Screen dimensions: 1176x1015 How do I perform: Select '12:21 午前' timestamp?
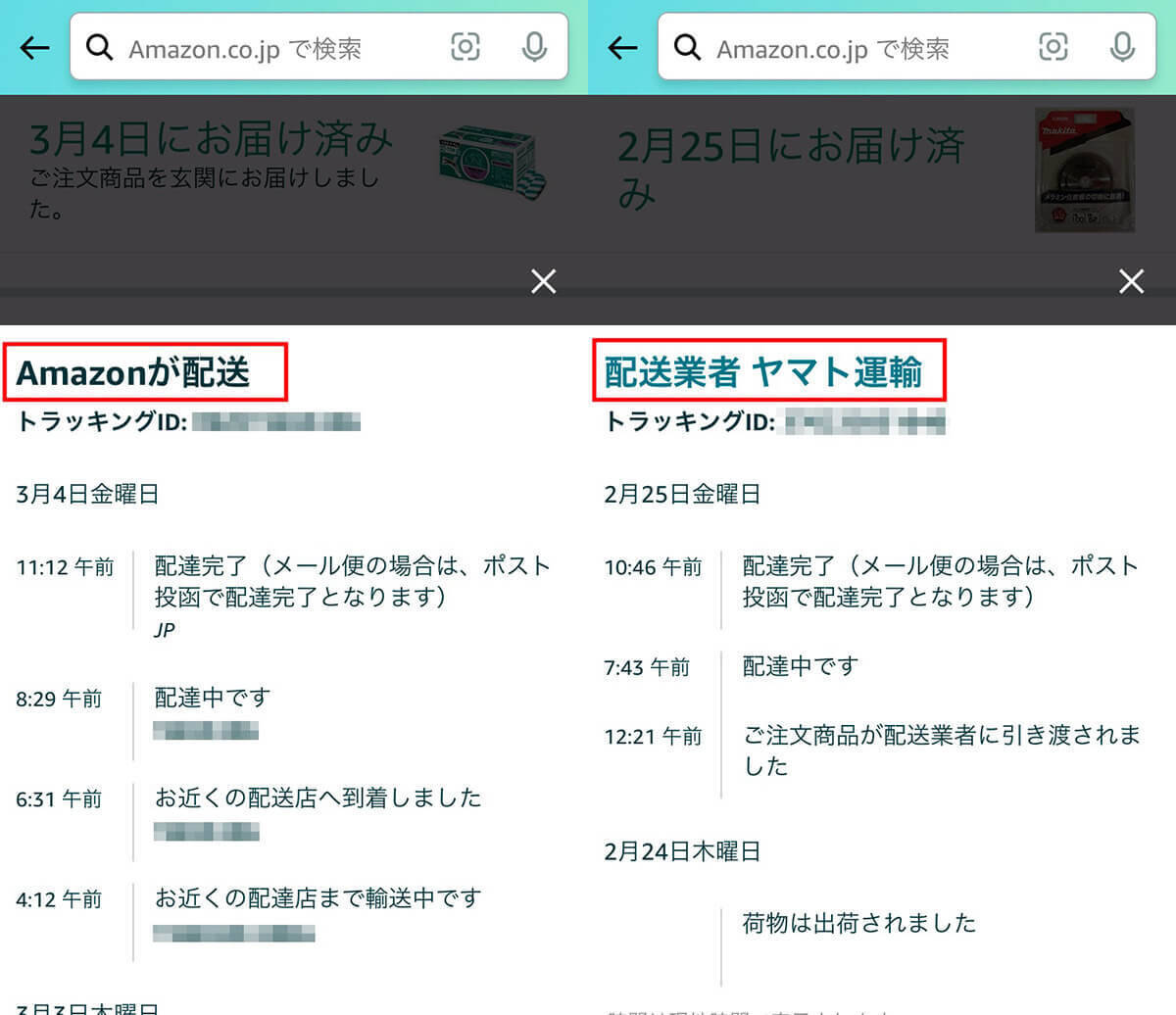tap(653, 736)
